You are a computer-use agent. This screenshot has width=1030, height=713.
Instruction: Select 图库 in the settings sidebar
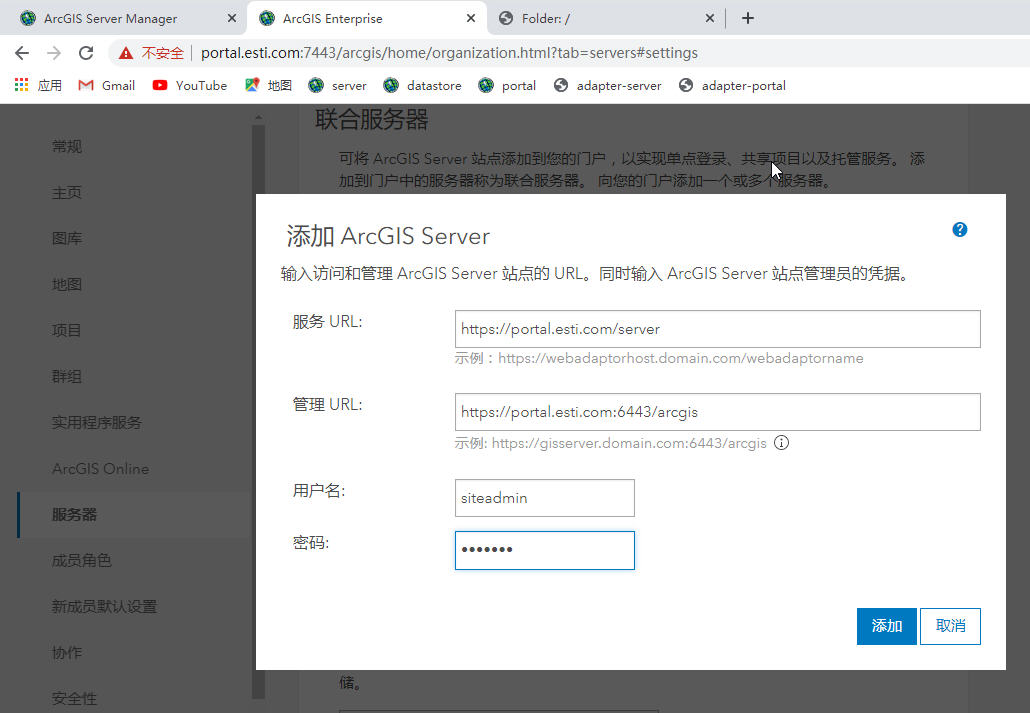[x=67, y=239]
